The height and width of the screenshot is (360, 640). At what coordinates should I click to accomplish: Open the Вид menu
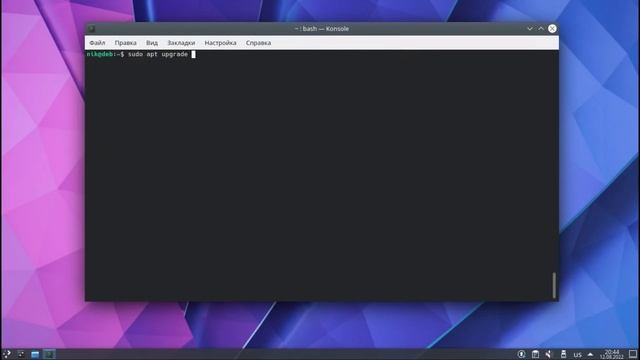click(152, 43)
